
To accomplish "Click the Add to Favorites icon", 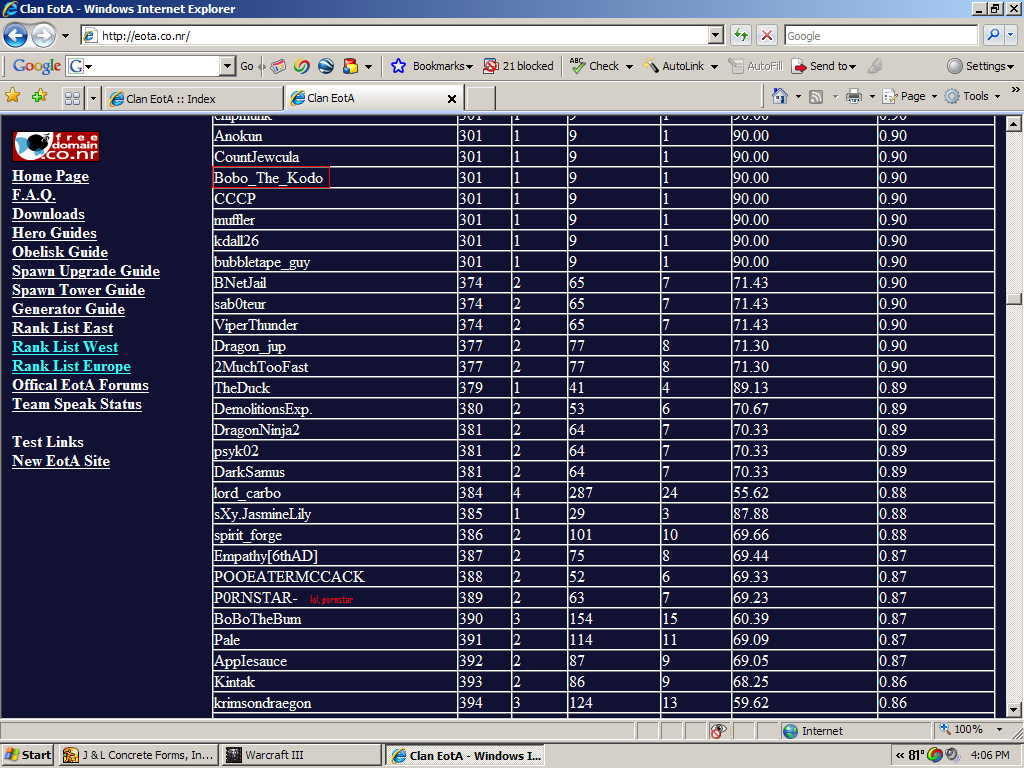I will pos(39,97).
